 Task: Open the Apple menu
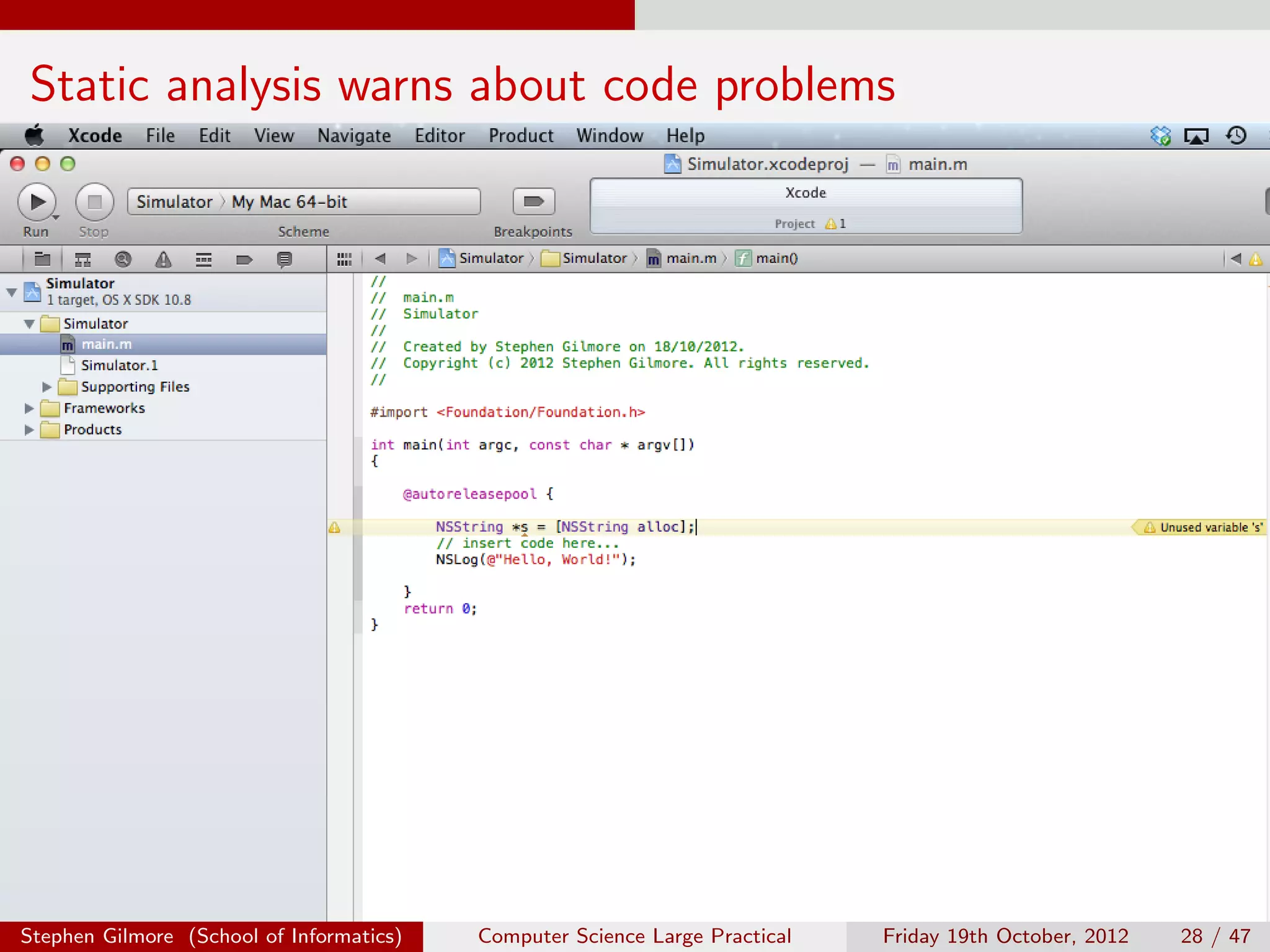pyautogui.click(x=35, y=135)
